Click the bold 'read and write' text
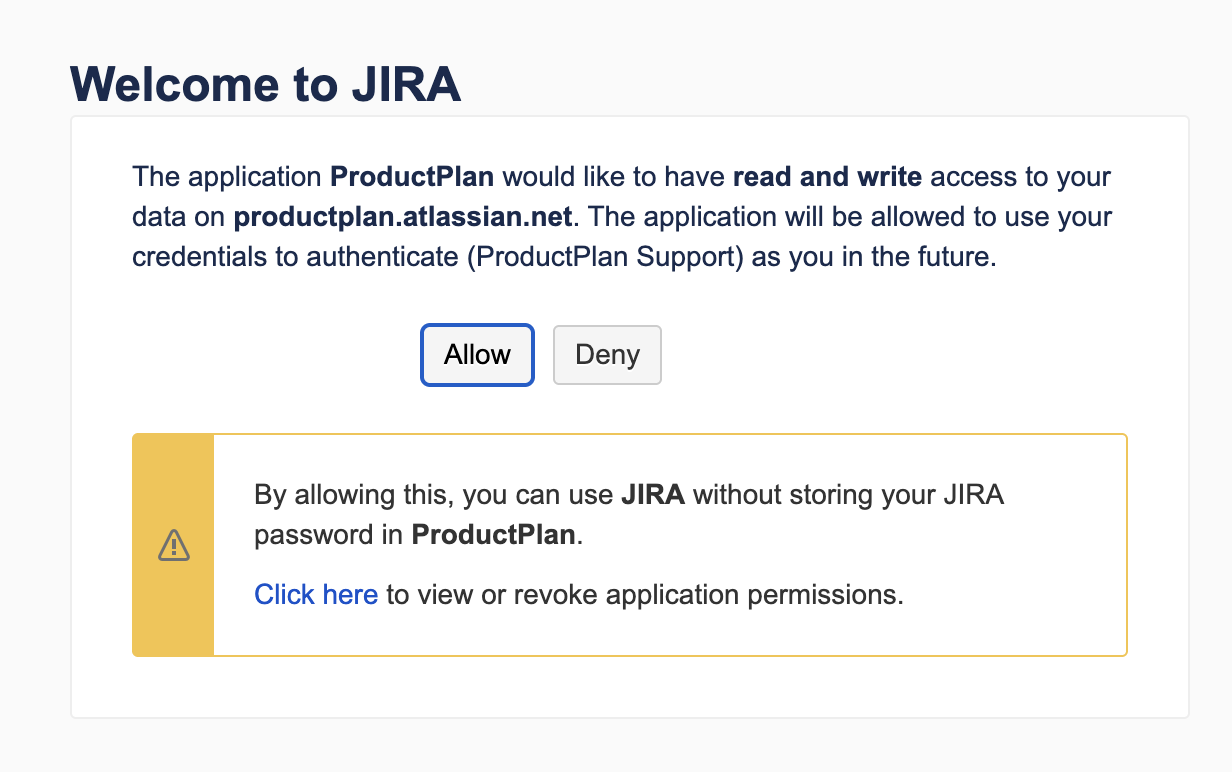 pyautogui.click(x=827, y=176)
